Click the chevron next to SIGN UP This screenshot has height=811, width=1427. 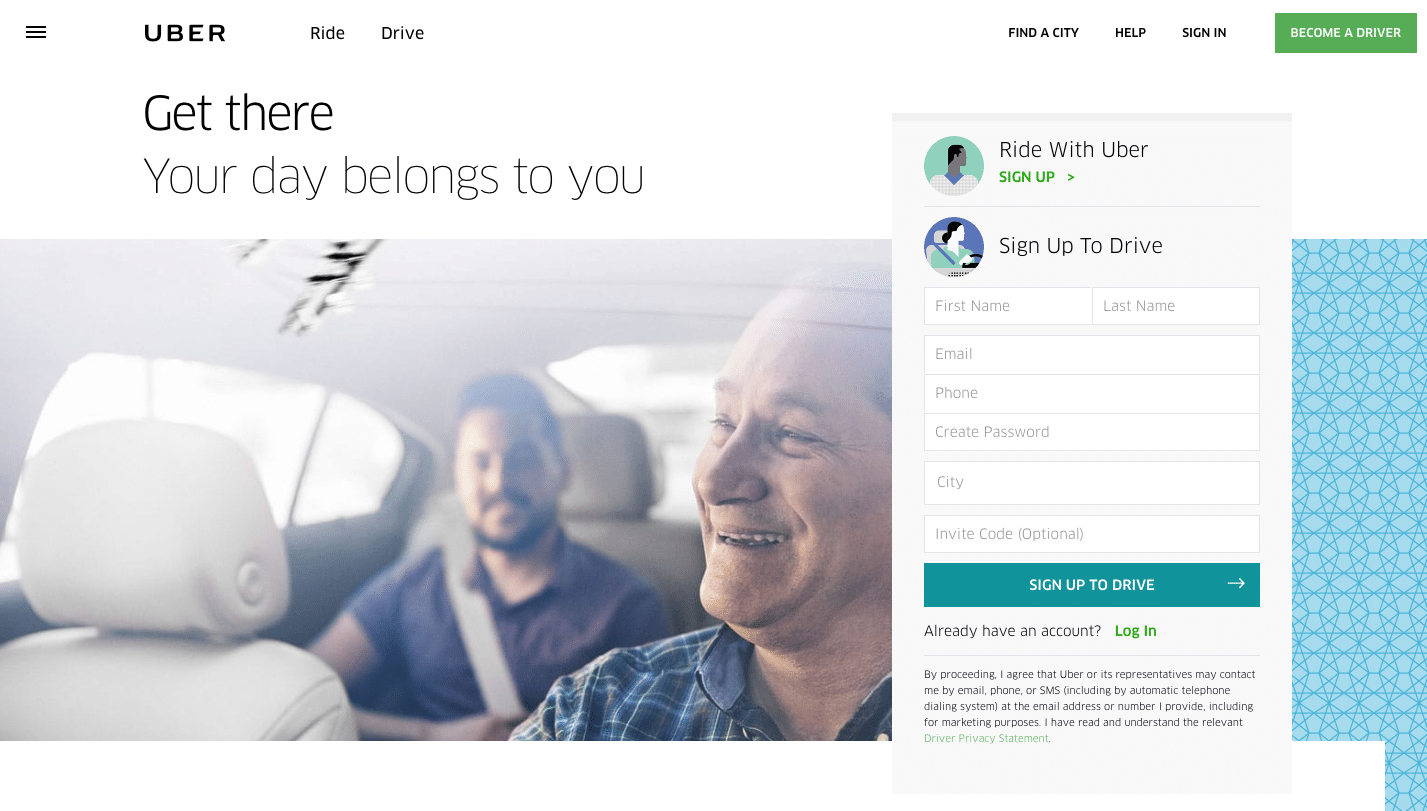click(1071, 177)
